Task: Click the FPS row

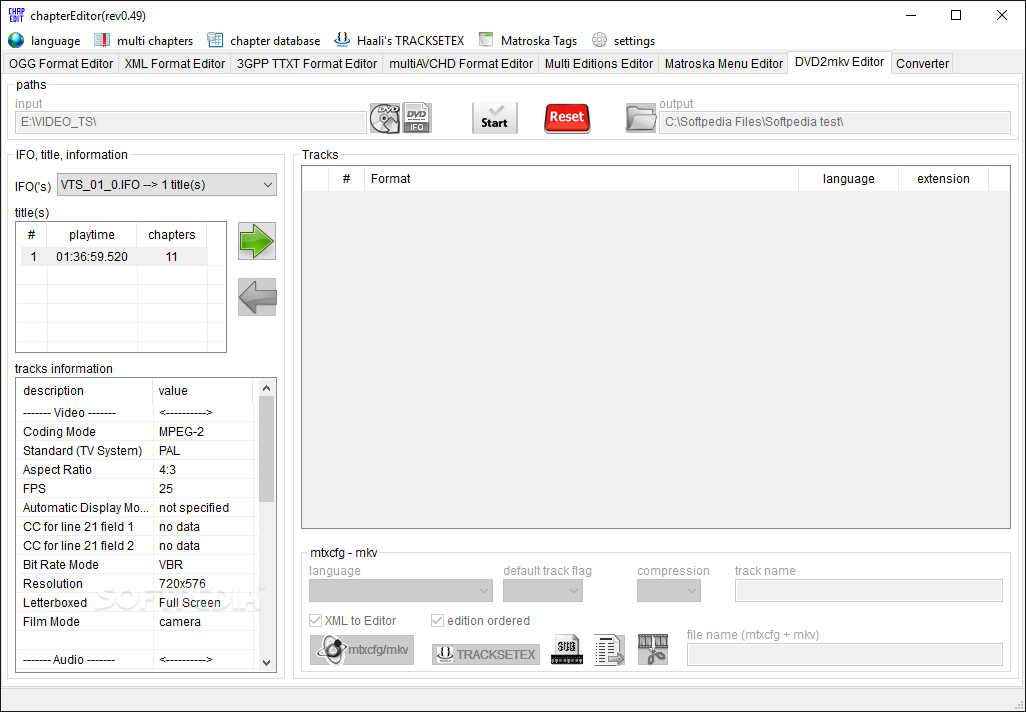Action: click(x=137, y=489)
